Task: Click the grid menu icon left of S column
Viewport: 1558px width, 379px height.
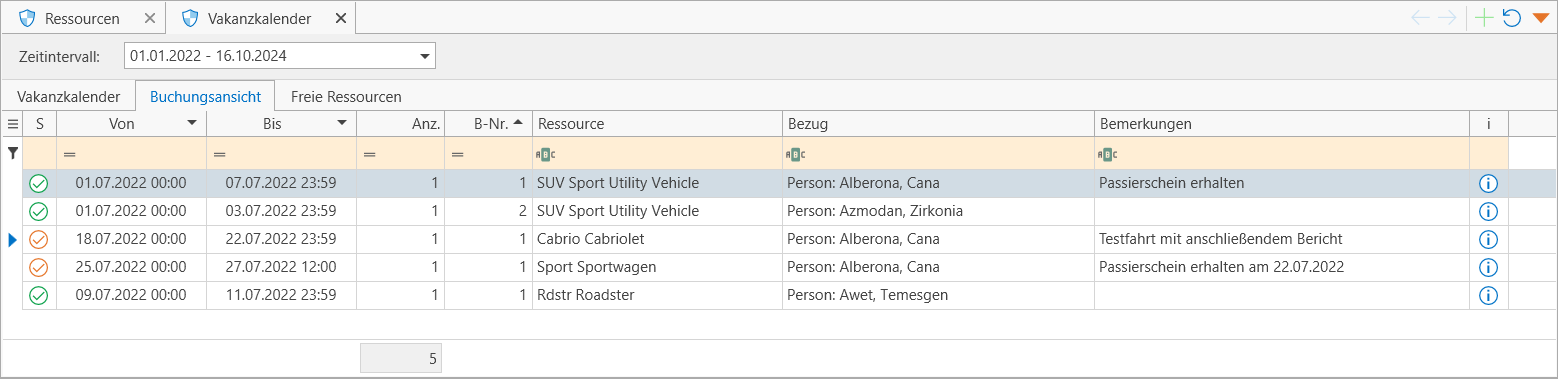Action: click(13, 124)
